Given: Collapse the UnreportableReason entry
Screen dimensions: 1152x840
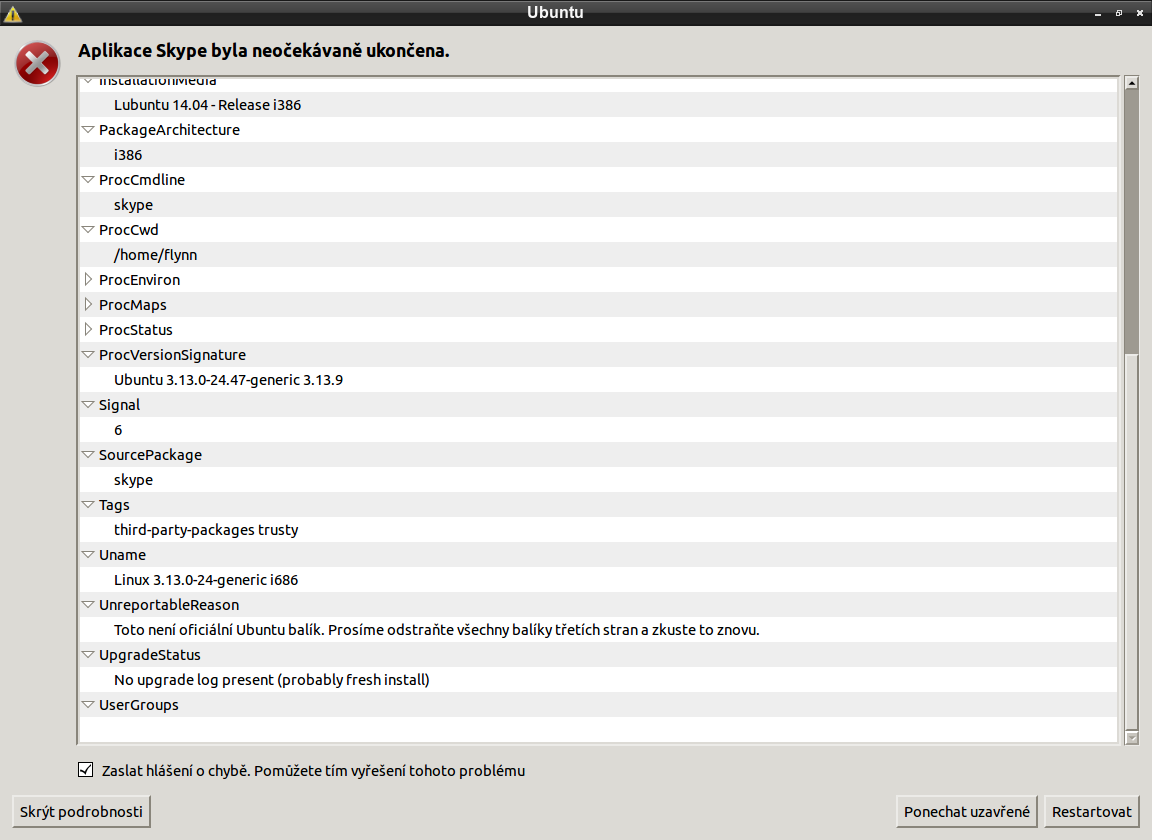Looking at the screenshot, I should 88,604.
